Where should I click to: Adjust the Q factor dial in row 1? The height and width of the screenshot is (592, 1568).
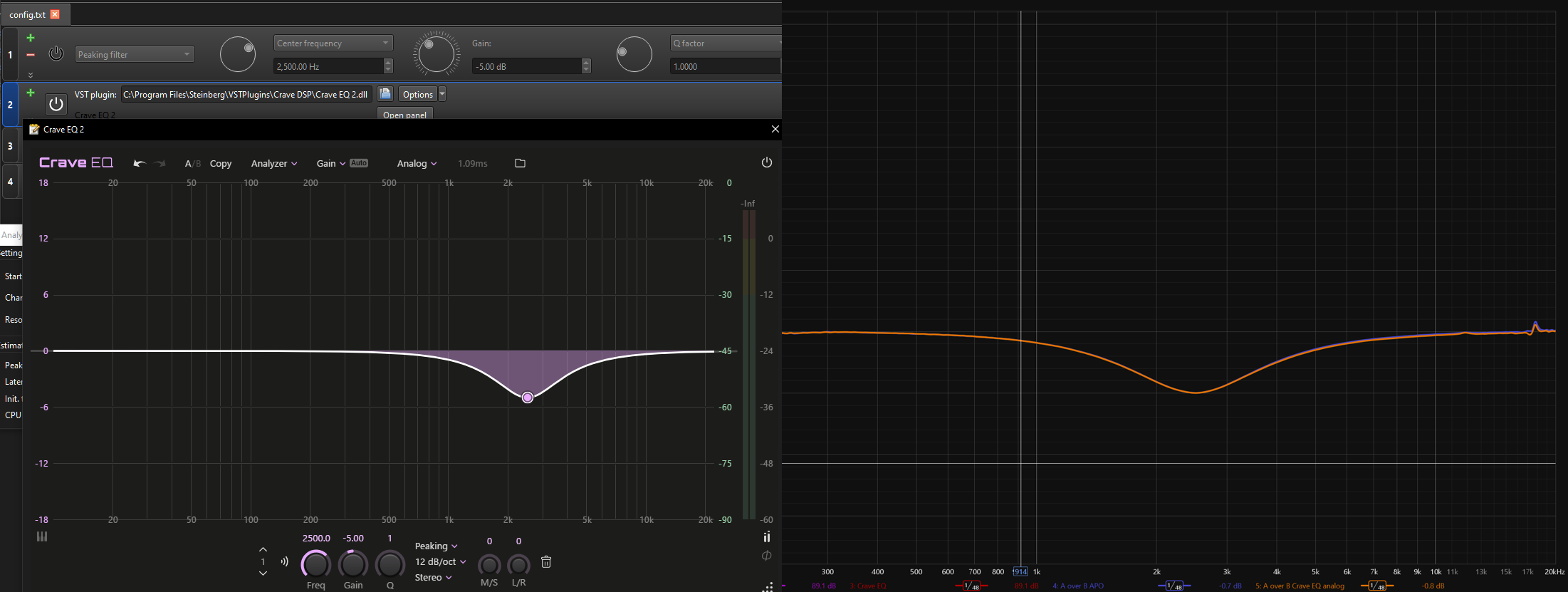coord(634,54)
